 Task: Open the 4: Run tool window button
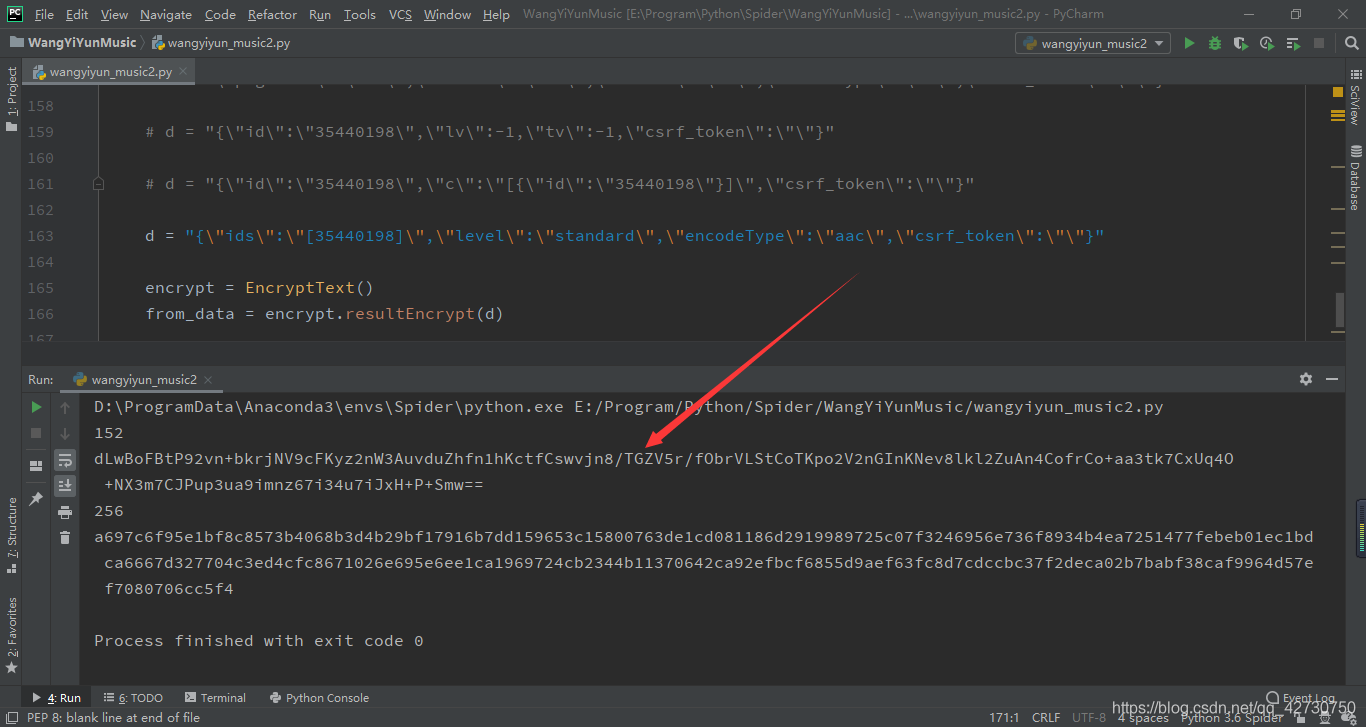[x=58, y=698]
